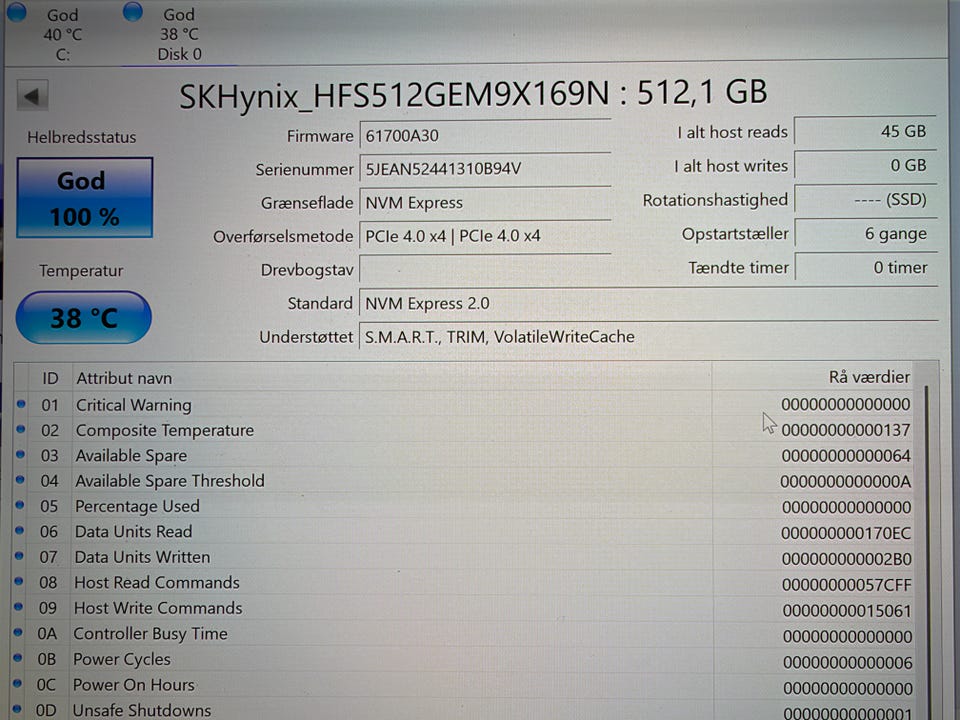Click the Understøttet features field
Screen dimensions: 960x720
pos(648,337)
